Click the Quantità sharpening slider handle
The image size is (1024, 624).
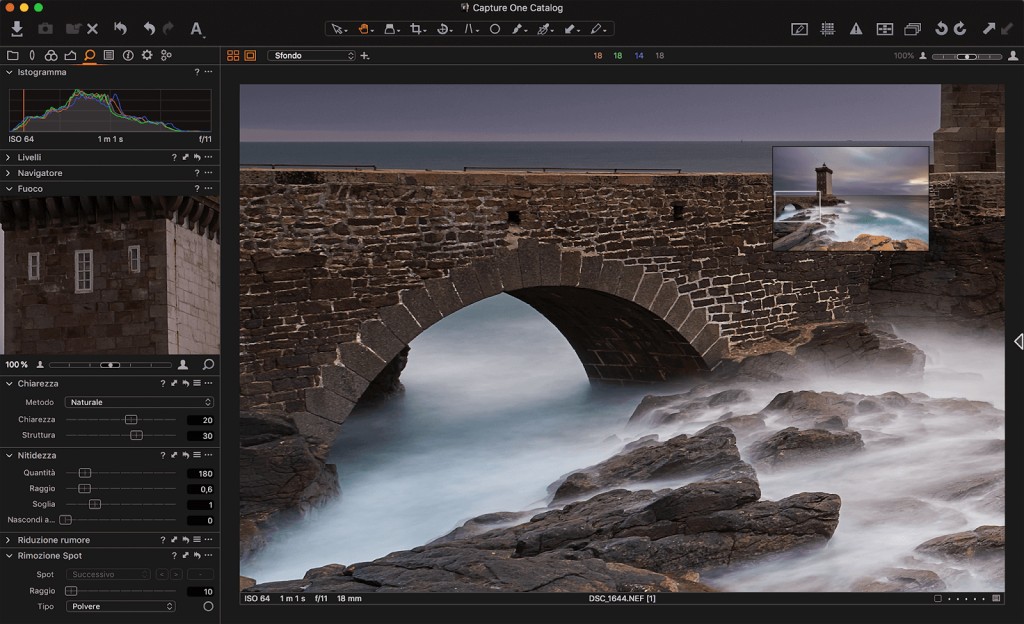pyautogui.click(x=85, y=473)
